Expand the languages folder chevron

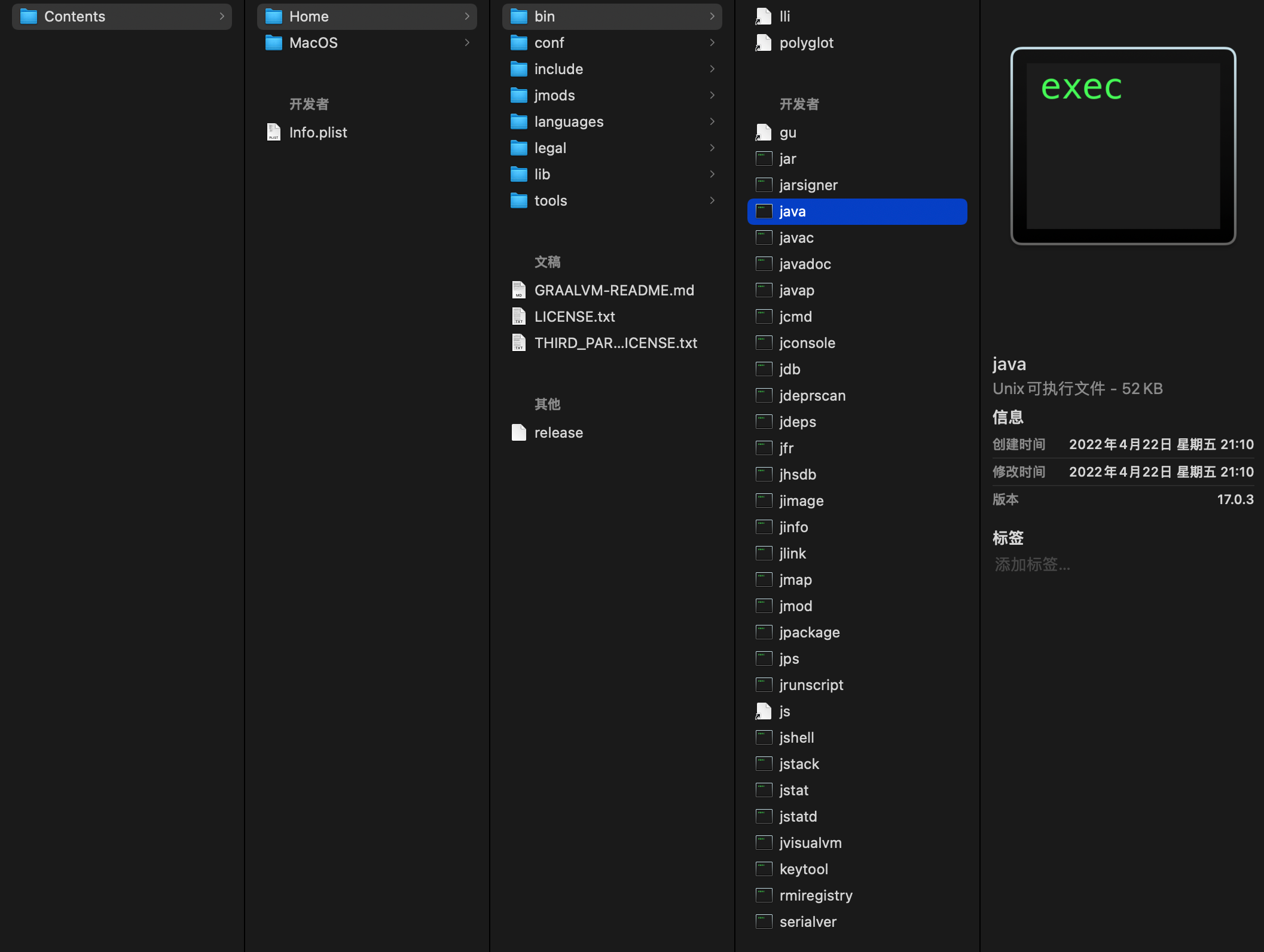pos(712,122)
